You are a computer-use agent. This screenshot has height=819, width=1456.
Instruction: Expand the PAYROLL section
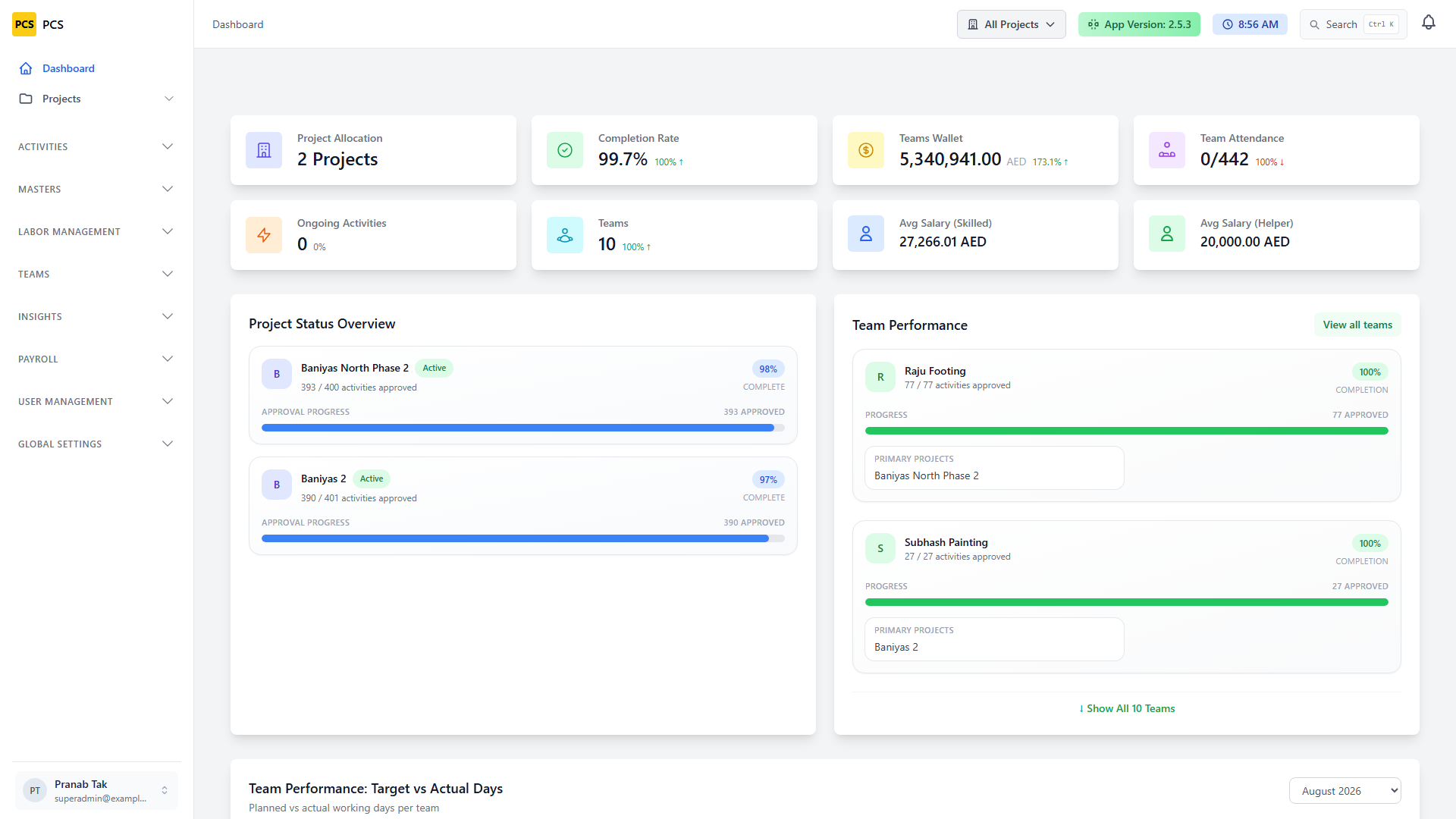click(96, 359)
